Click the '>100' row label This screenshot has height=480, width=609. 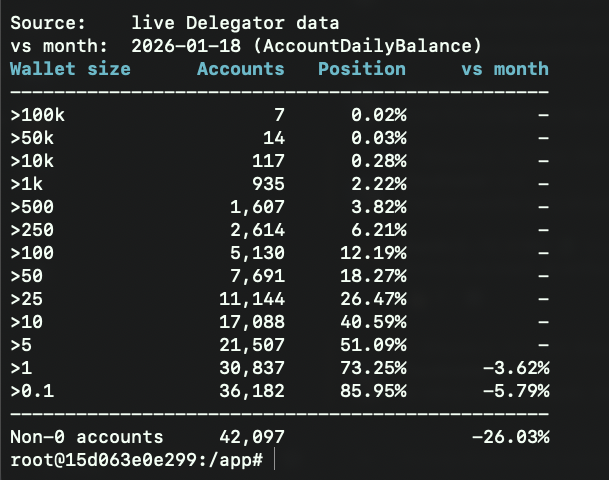pos(32,253)
